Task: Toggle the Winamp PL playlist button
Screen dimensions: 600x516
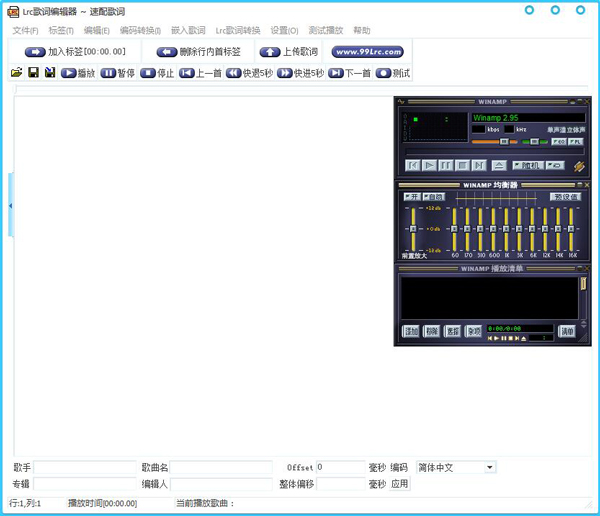Action: tap(576, 142)
